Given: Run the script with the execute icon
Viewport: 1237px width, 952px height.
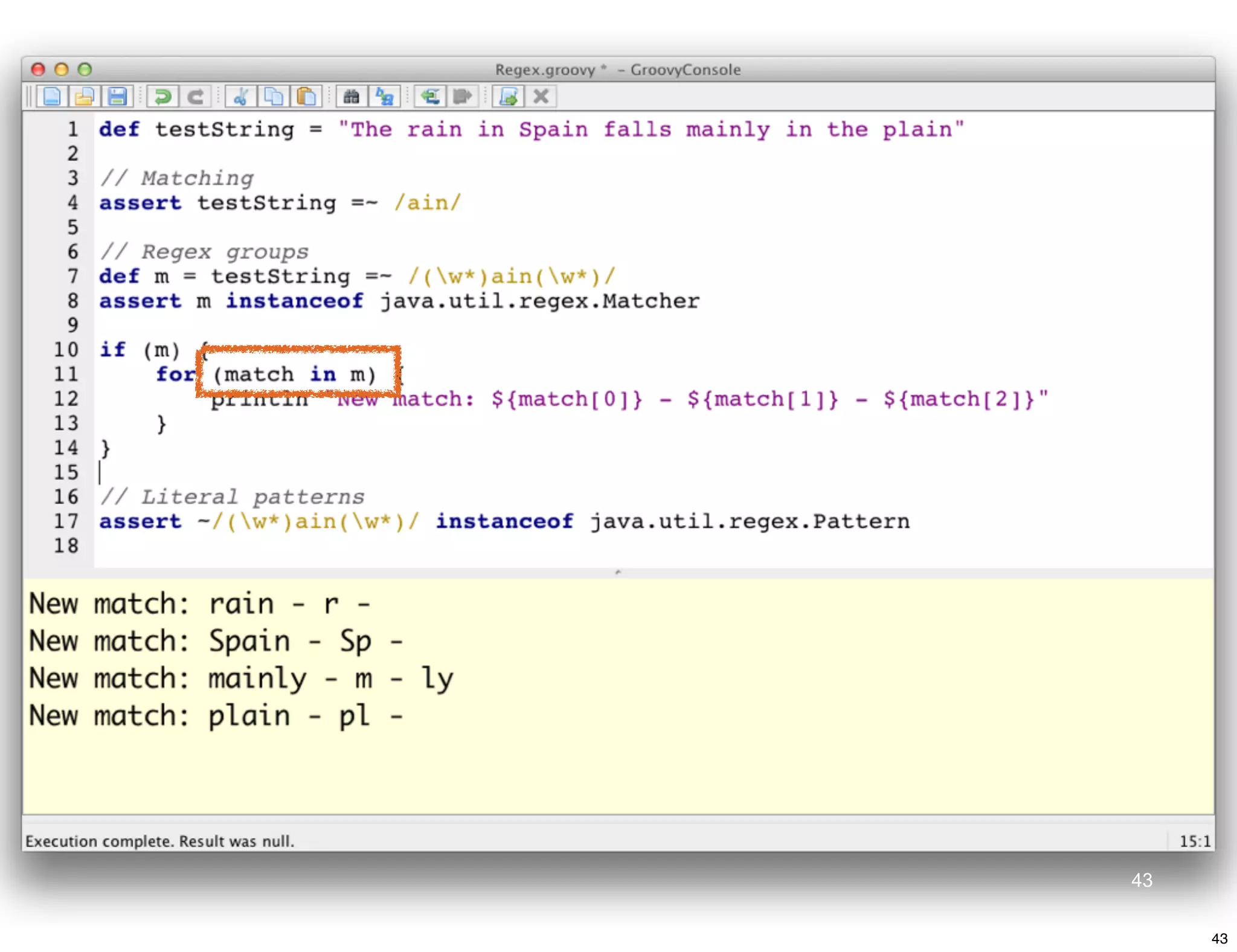Looking at the screenshot, I should (509, 97).
